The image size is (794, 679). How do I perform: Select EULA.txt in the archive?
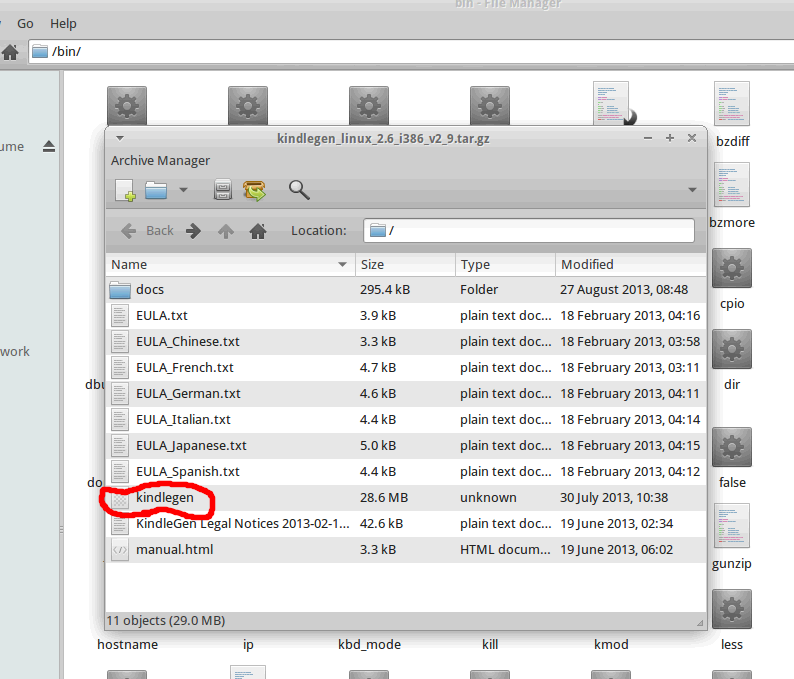coord(406,316)
